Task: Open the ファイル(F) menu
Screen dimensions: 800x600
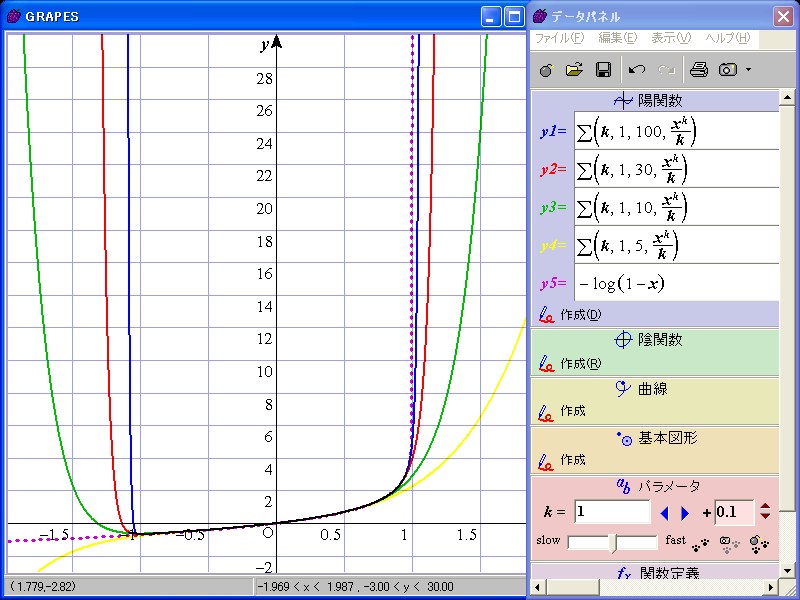Action: [559, 38]
